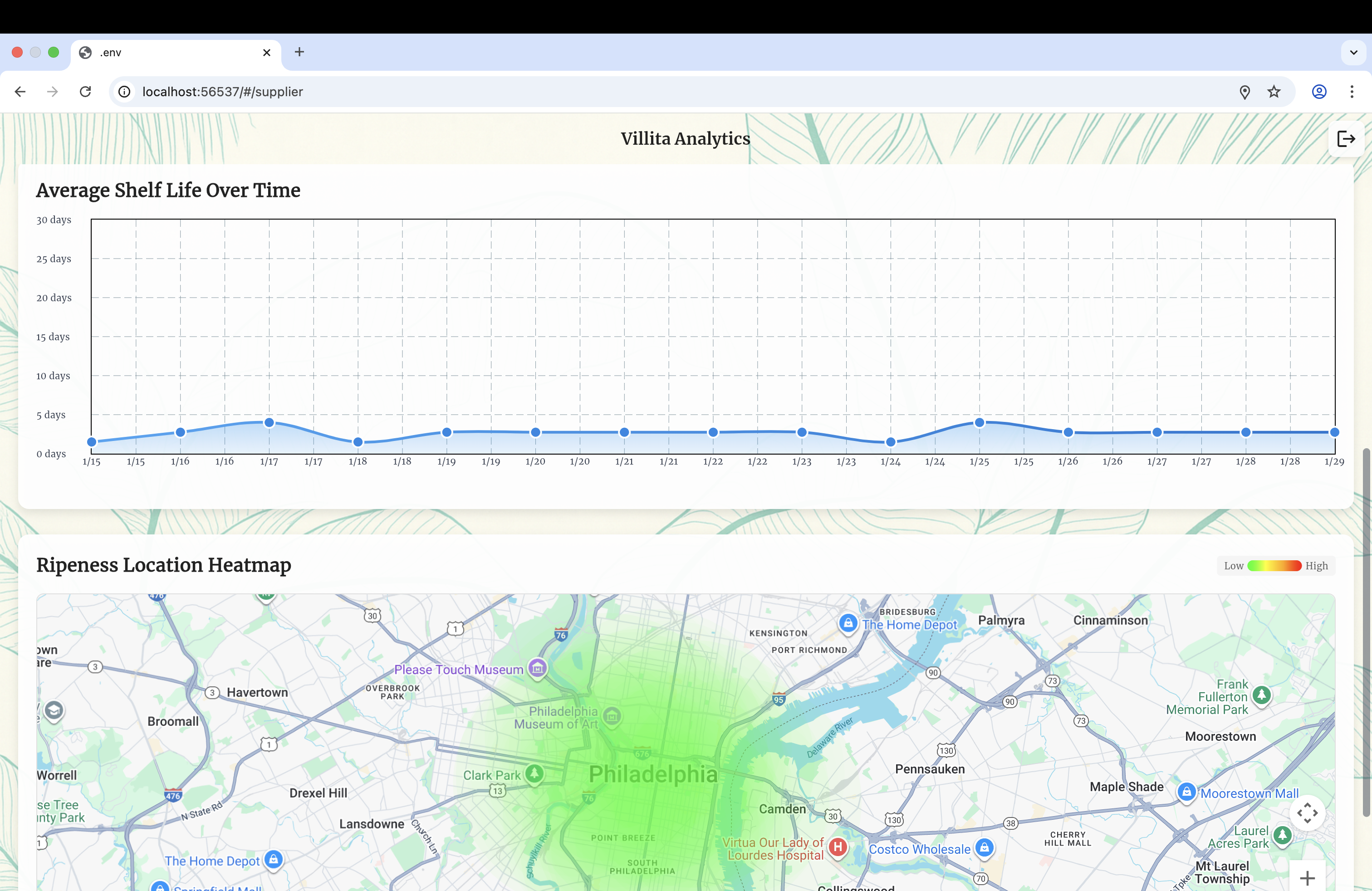
Task: Click the Clark Park map marker
Action: click(x=534, y=774)
